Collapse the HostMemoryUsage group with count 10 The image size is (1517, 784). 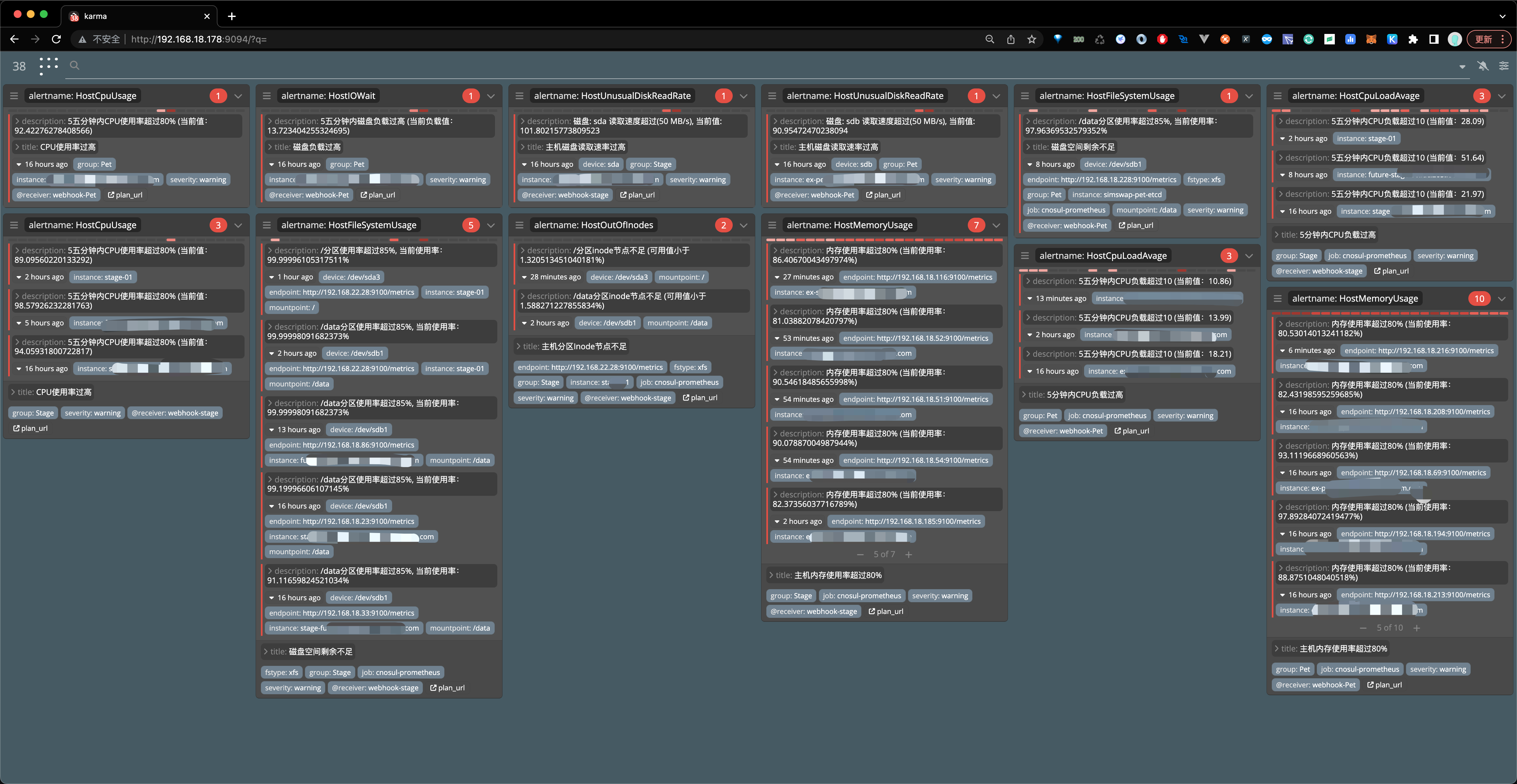coord(1502,298)
